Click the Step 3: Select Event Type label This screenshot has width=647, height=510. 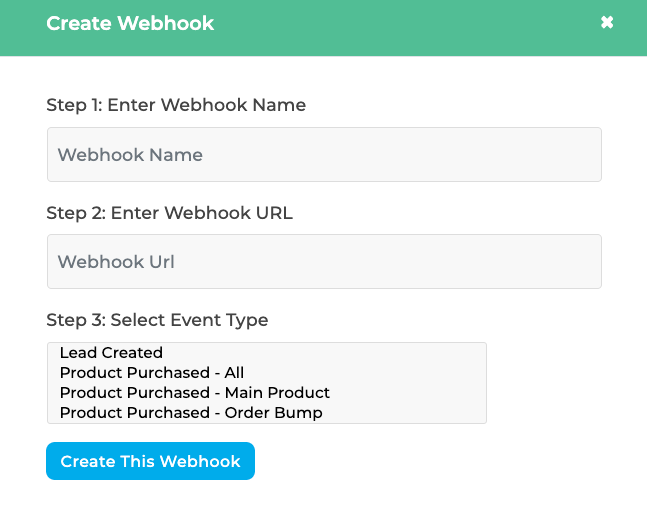157,320
